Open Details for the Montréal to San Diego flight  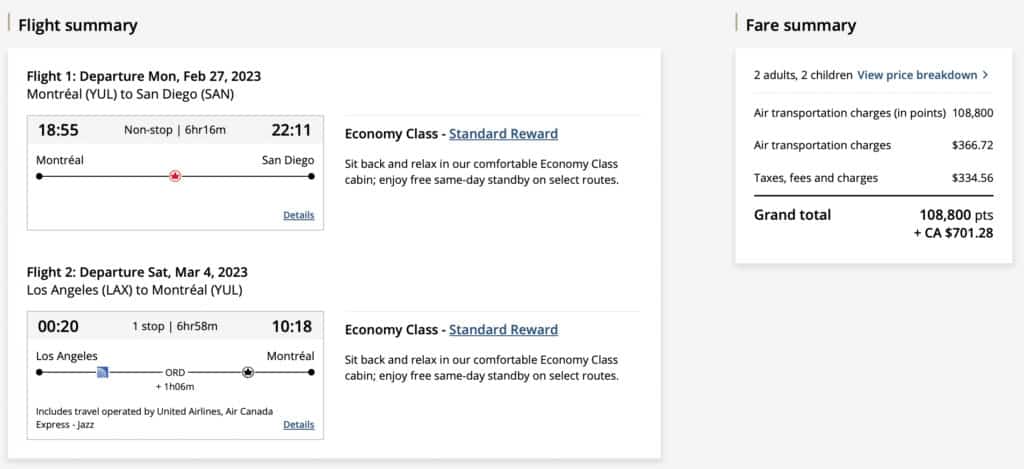[298, 215]
